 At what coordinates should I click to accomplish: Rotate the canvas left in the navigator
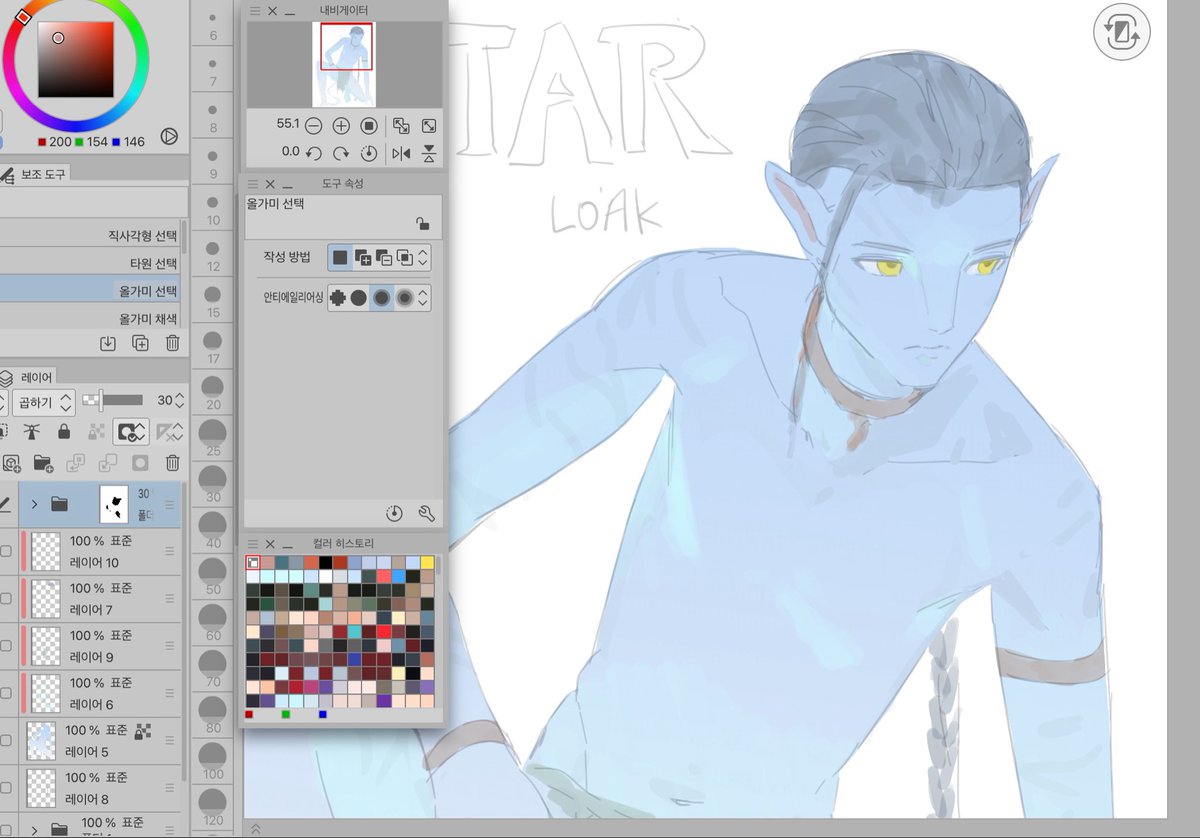[x=313, y=153]
